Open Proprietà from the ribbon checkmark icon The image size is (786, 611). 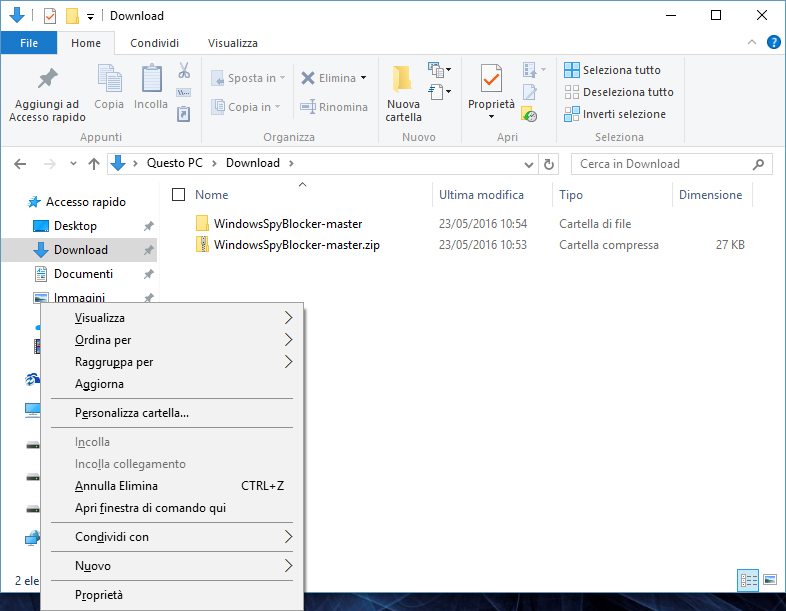click(491, 78)
